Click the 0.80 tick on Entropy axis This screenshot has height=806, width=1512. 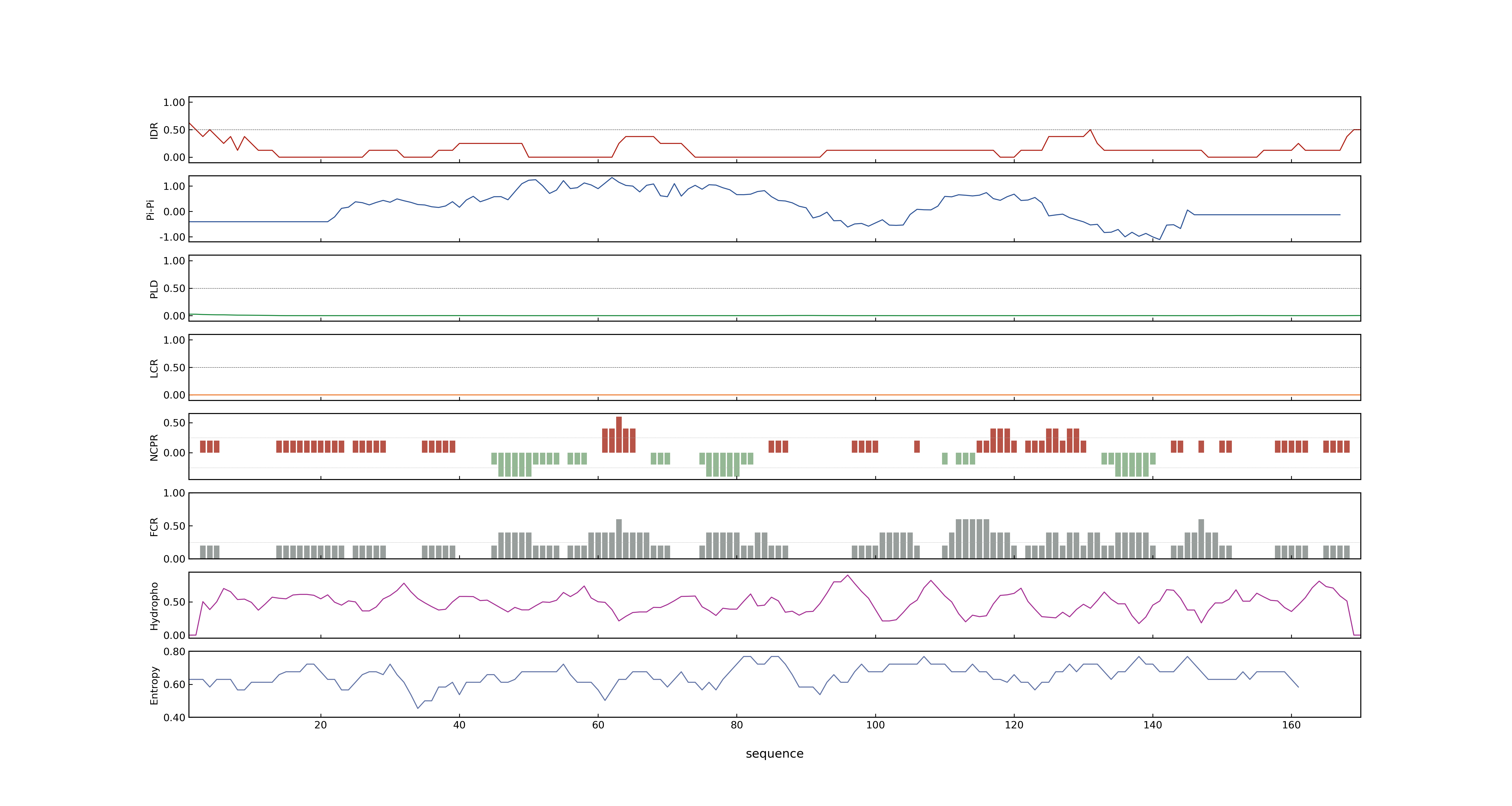[174, 652]
